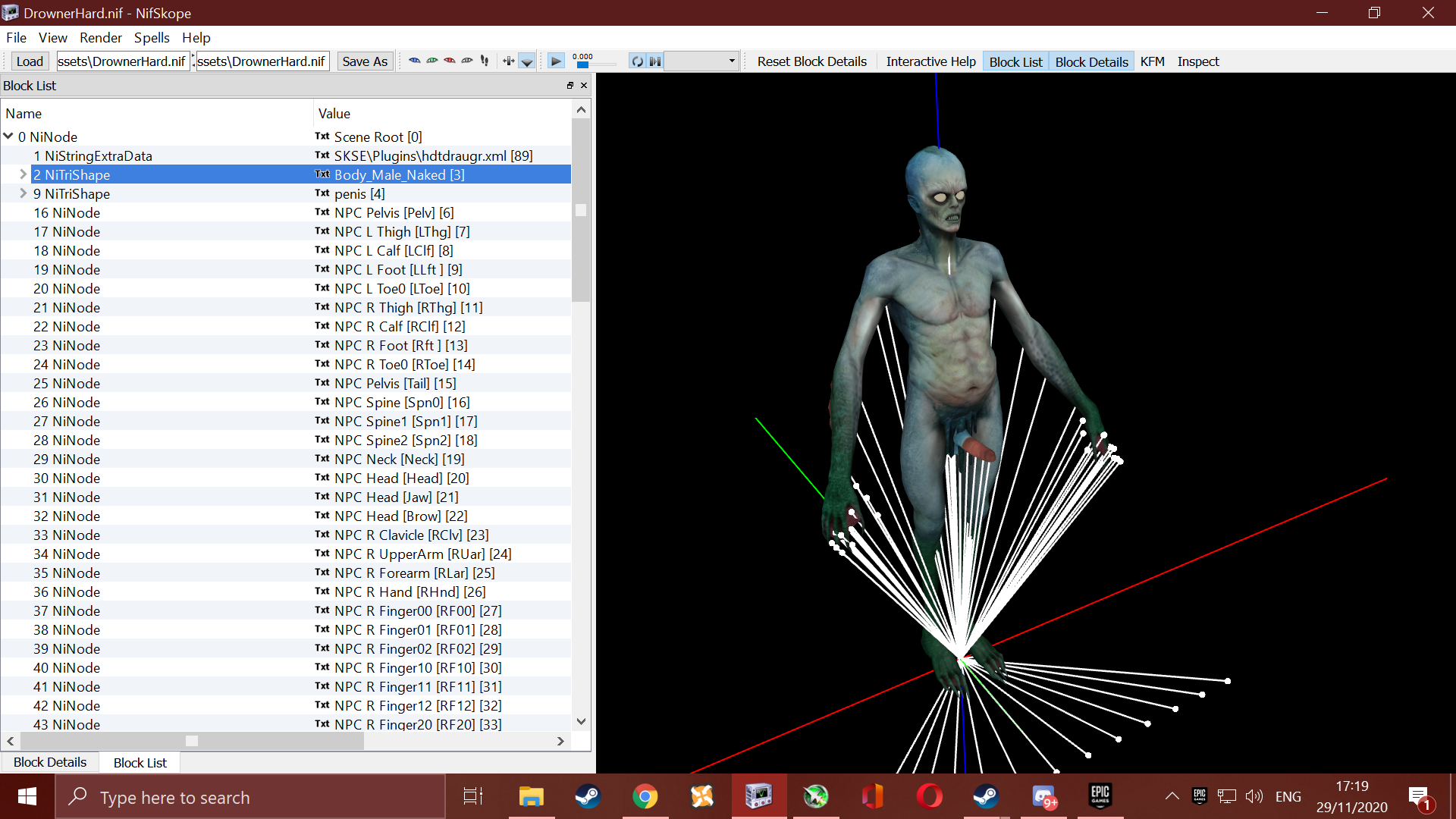Open the Render menu
Image resolution: width=1456 pixels, height=819 pixels.
point(101,37)
